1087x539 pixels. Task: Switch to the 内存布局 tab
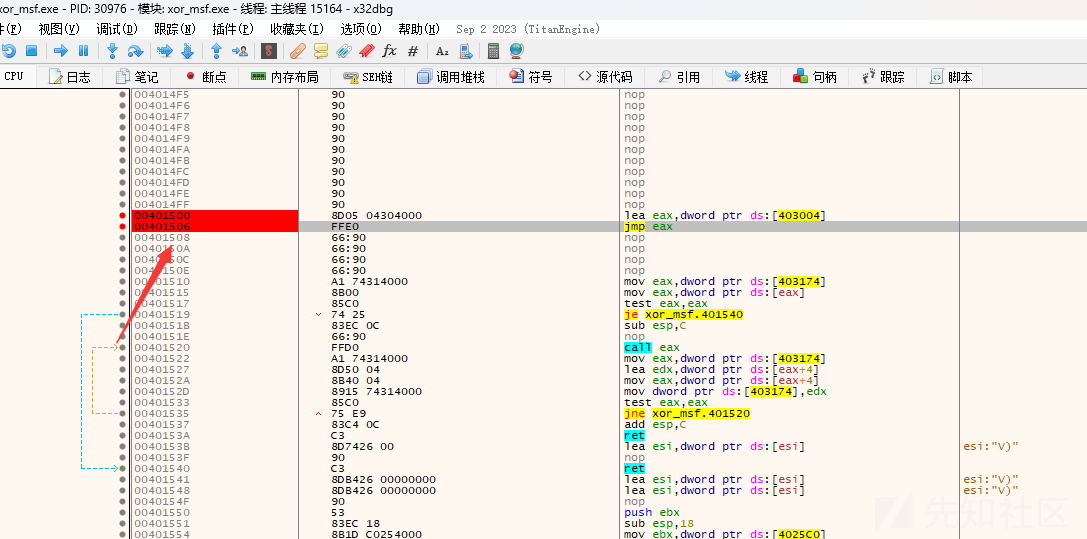(284, 77)
